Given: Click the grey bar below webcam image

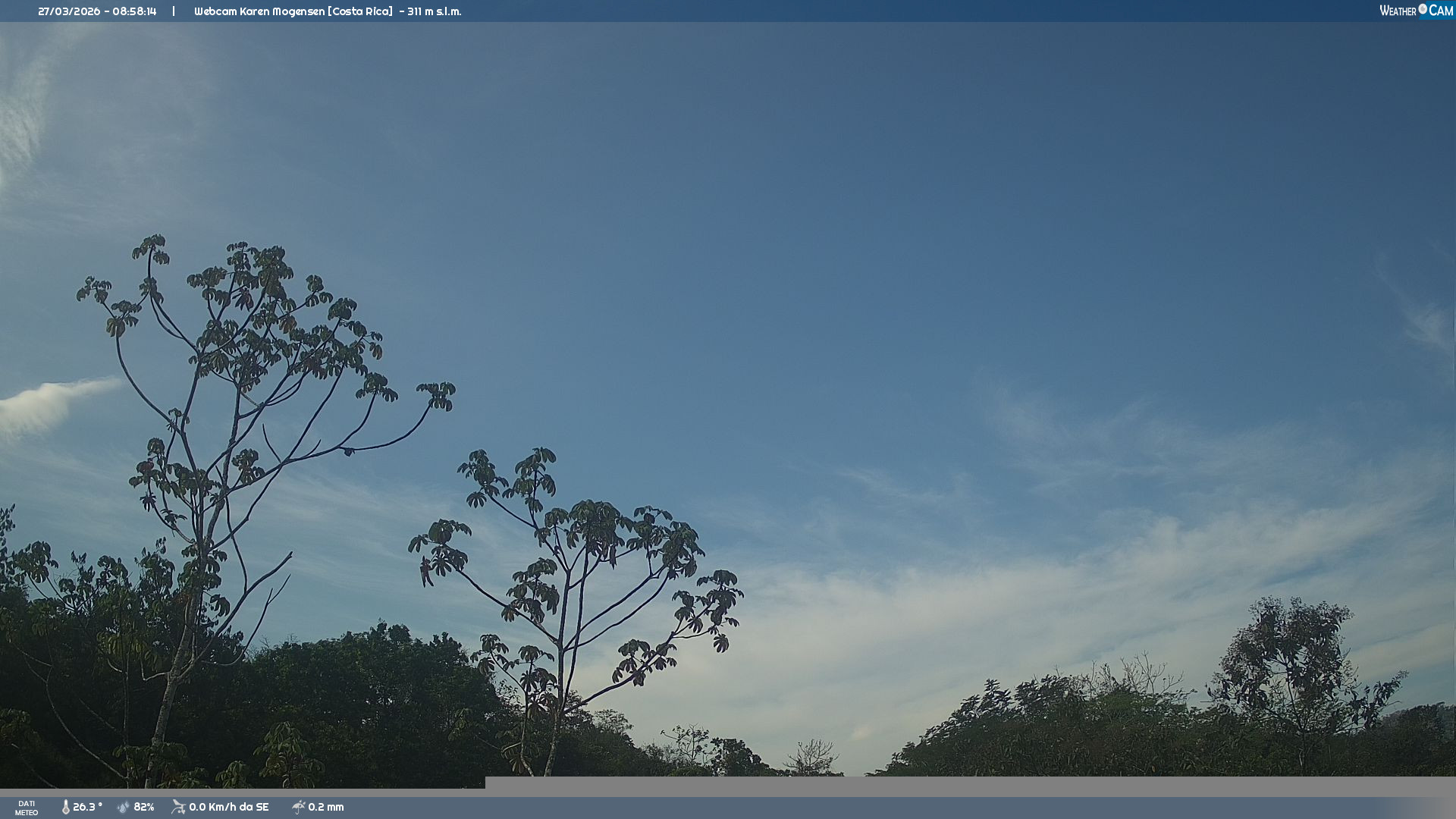Looking at the screenshot, I should point(969,786).
